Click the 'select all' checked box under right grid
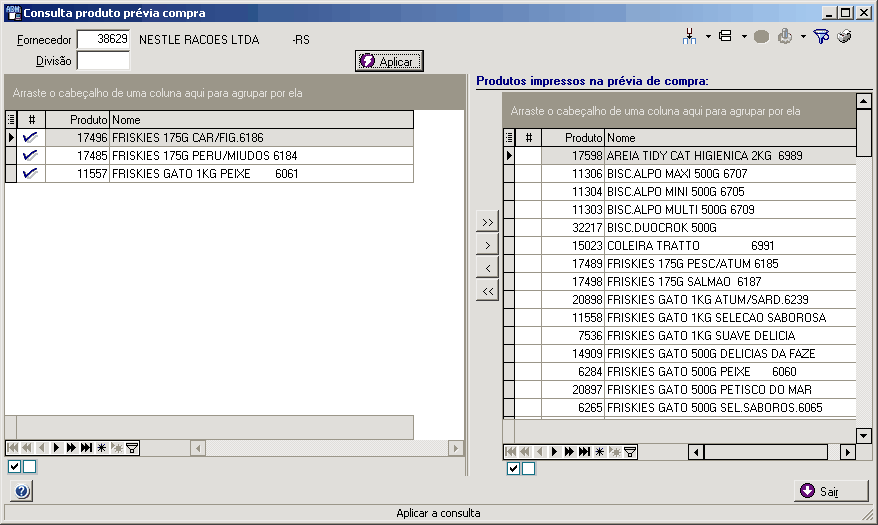878x525 pixels. tap(513, 468)
